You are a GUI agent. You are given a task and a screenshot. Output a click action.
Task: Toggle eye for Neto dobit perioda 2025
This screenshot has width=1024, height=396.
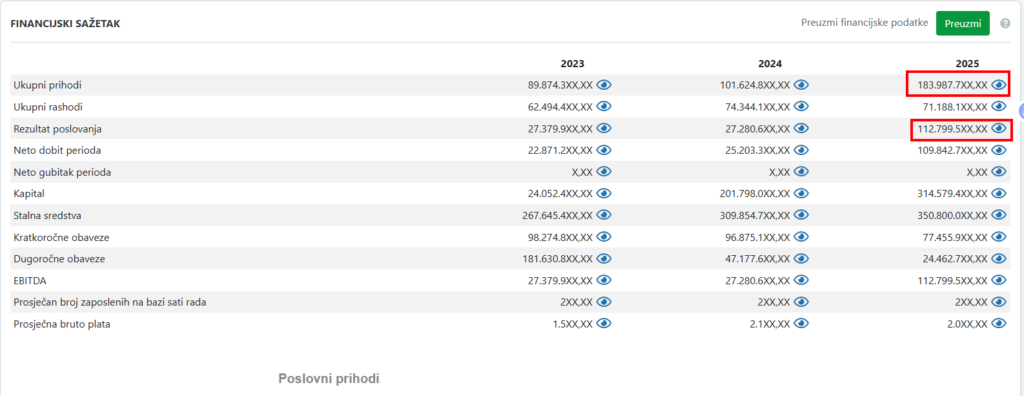click(999, 150)
